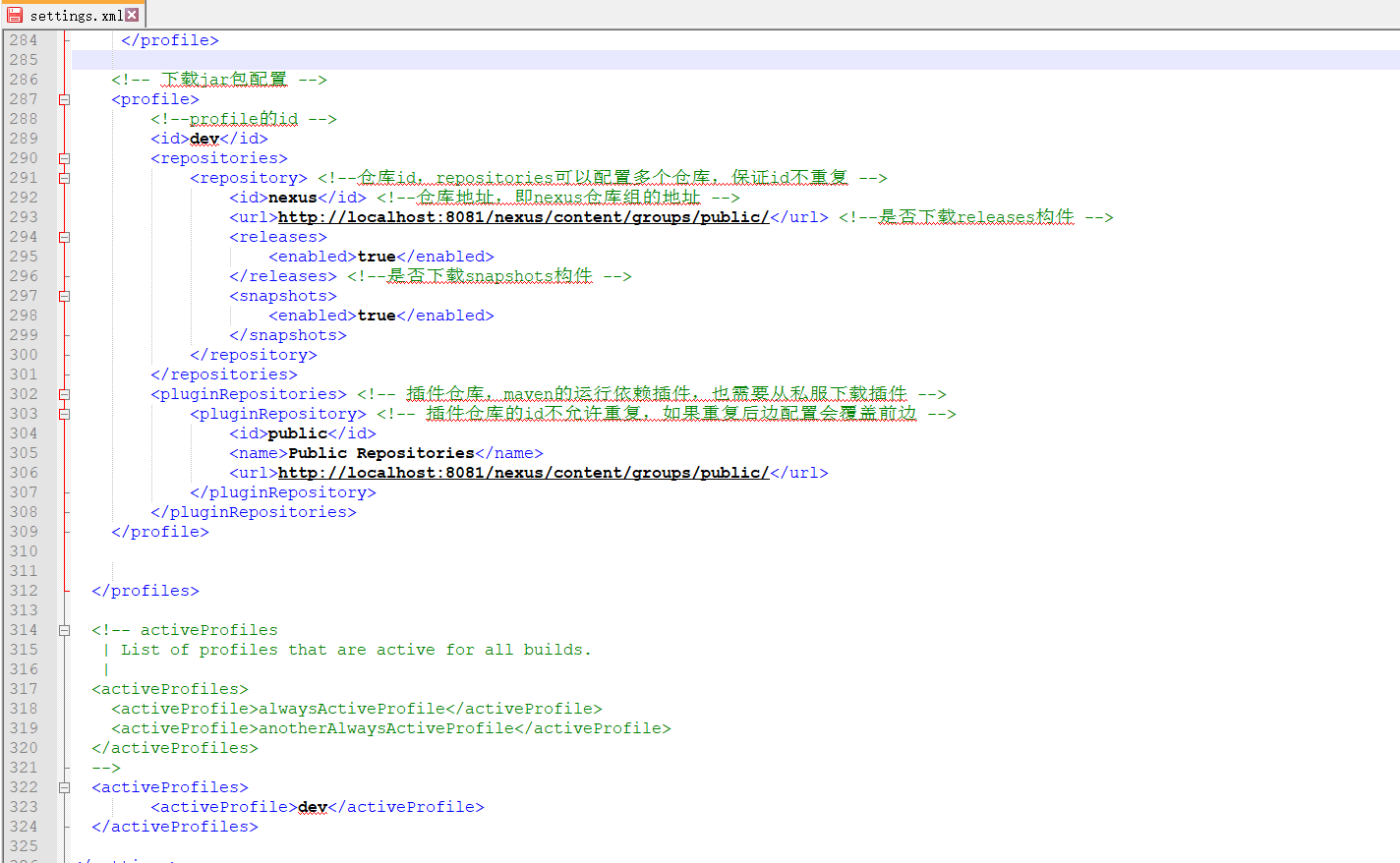Screen dimensions: 1400x863
Task: Click the enabled true text on line 298
Action: tap(377, 316)
